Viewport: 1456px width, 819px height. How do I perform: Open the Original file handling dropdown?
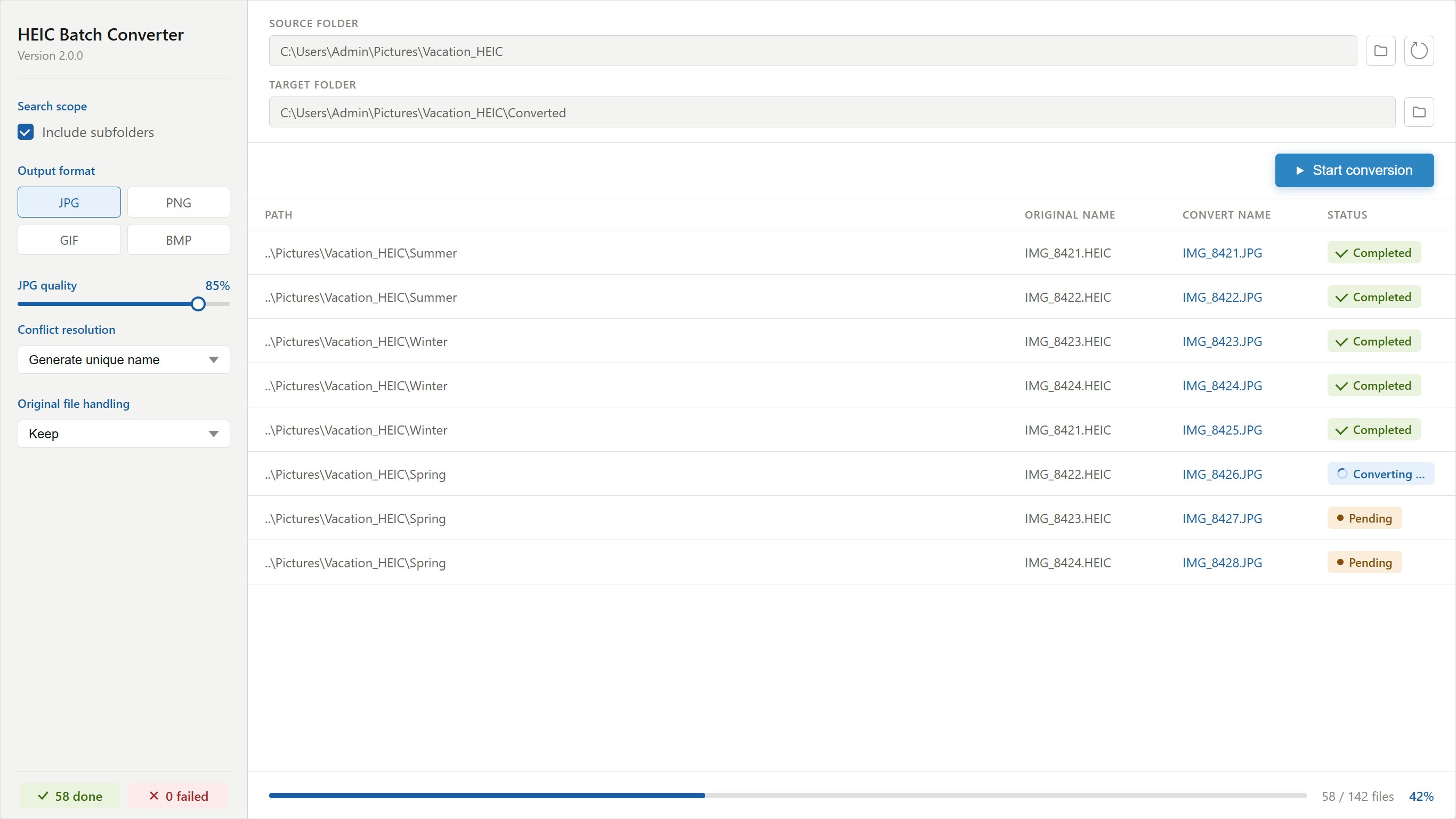pyautogui.click(x=124, y=434)
